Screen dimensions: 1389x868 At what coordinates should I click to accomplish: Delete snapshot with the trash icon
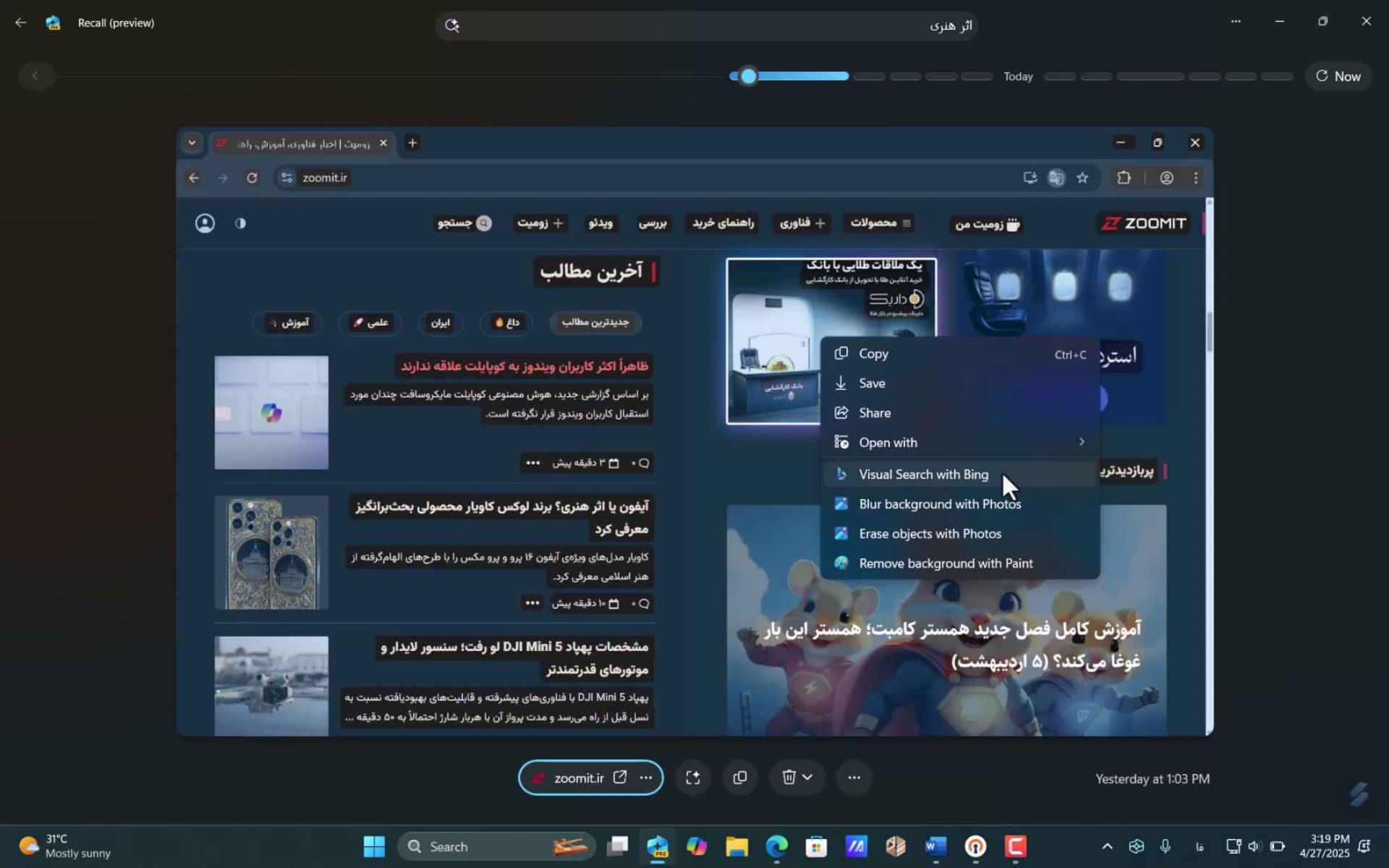[789, 777]
